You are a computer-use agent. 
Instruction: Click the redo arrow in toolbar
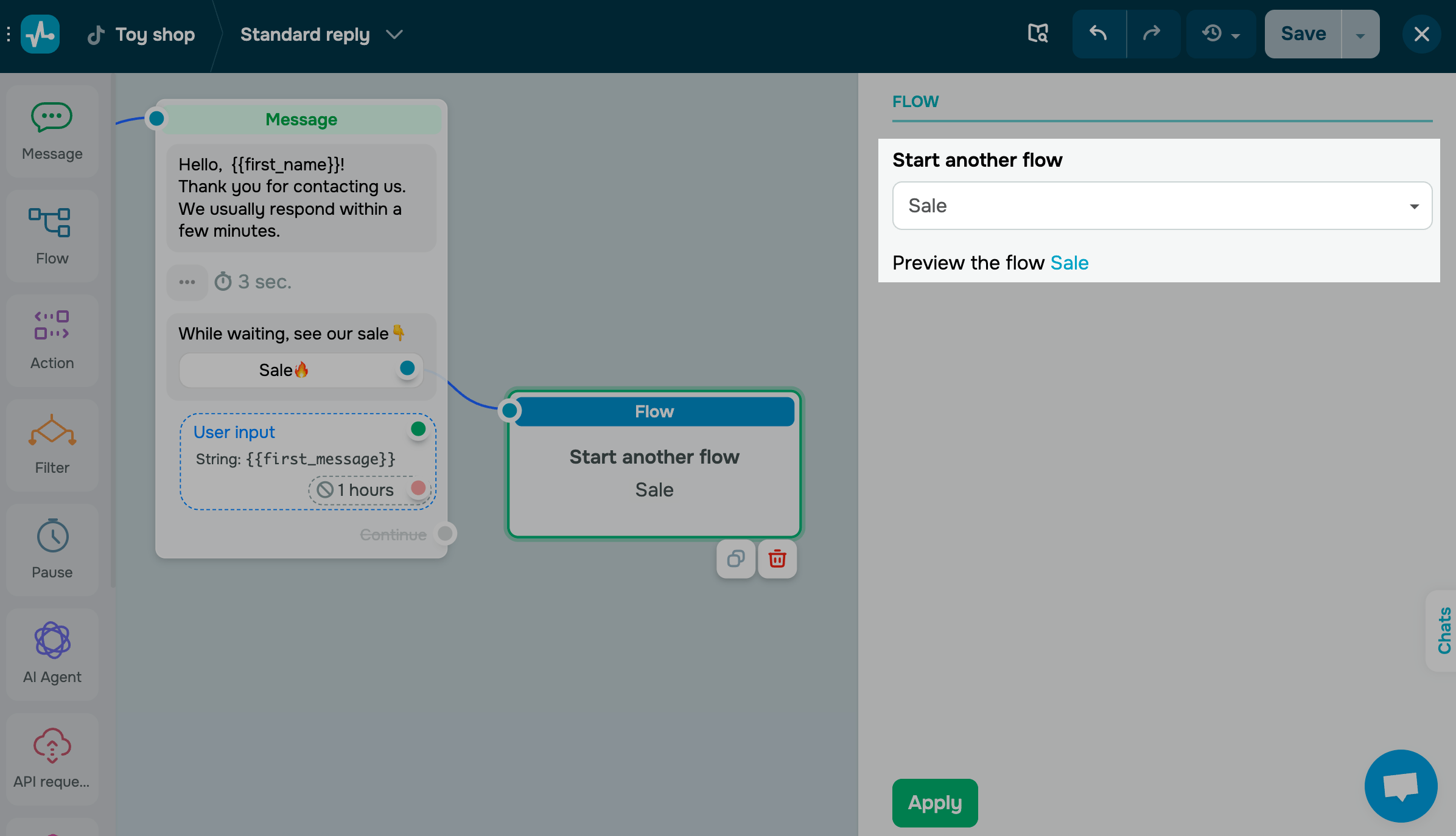[1152, 34]
